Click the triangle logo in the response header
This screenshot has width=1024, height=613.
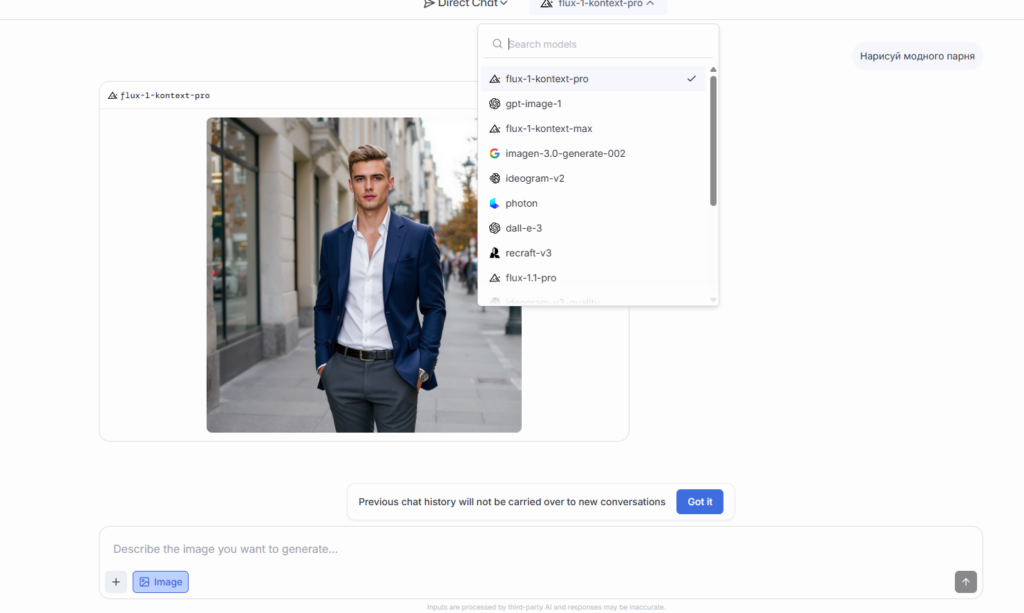click(x=112, y=95)
